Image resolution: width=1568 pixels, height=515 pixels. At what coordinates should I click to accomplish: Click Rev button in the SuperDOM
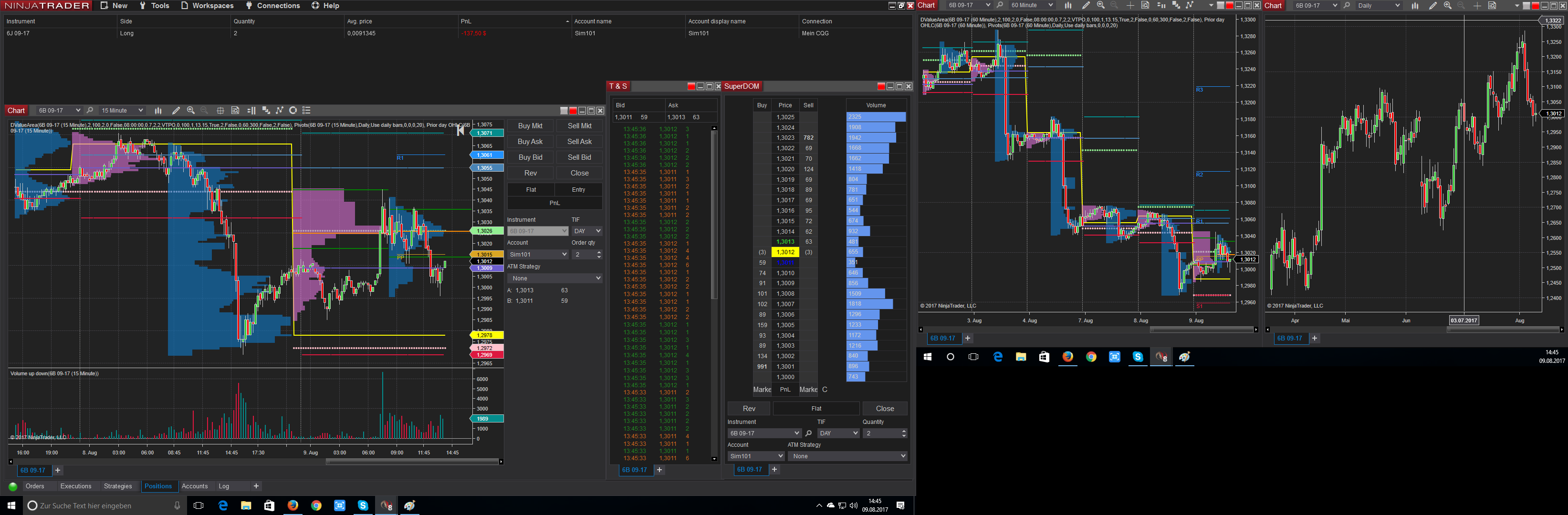pyautogui.click(x=749, y=409)
